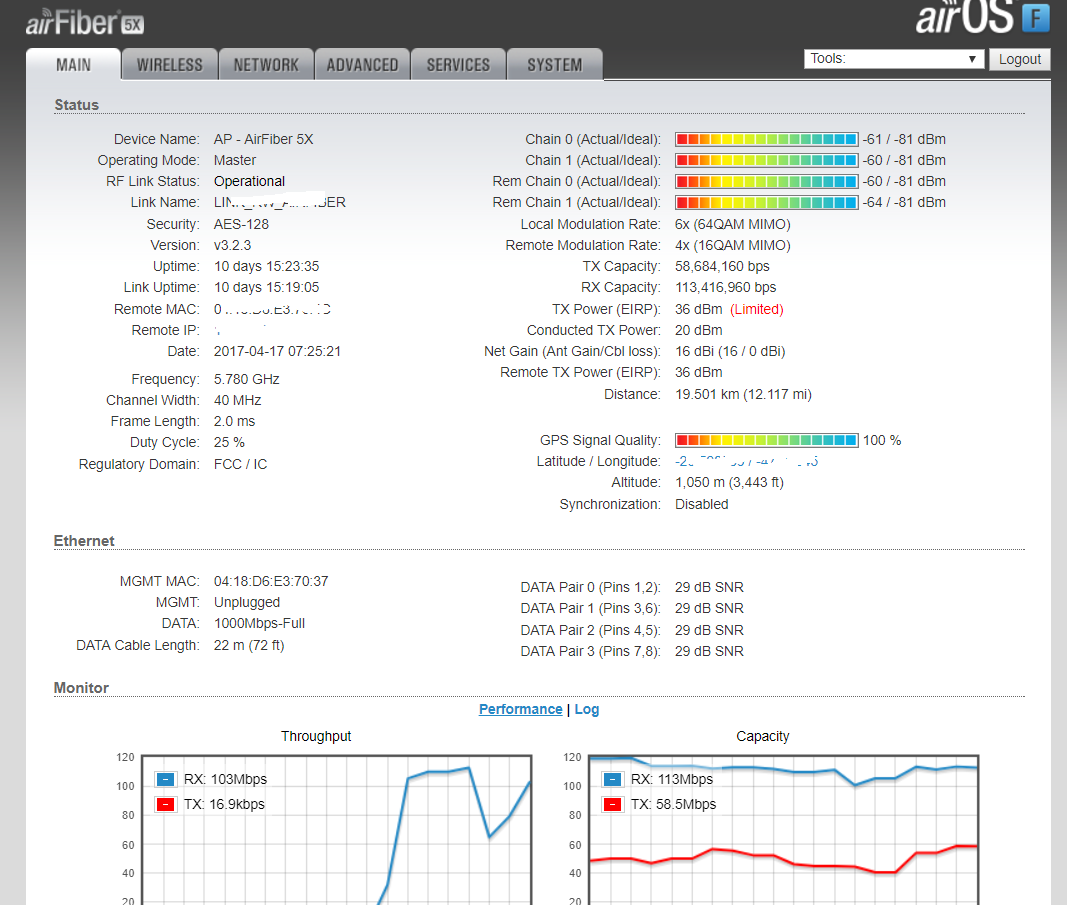Click Distance '19.501 km (12.117 mi)'

click(743, 395)
